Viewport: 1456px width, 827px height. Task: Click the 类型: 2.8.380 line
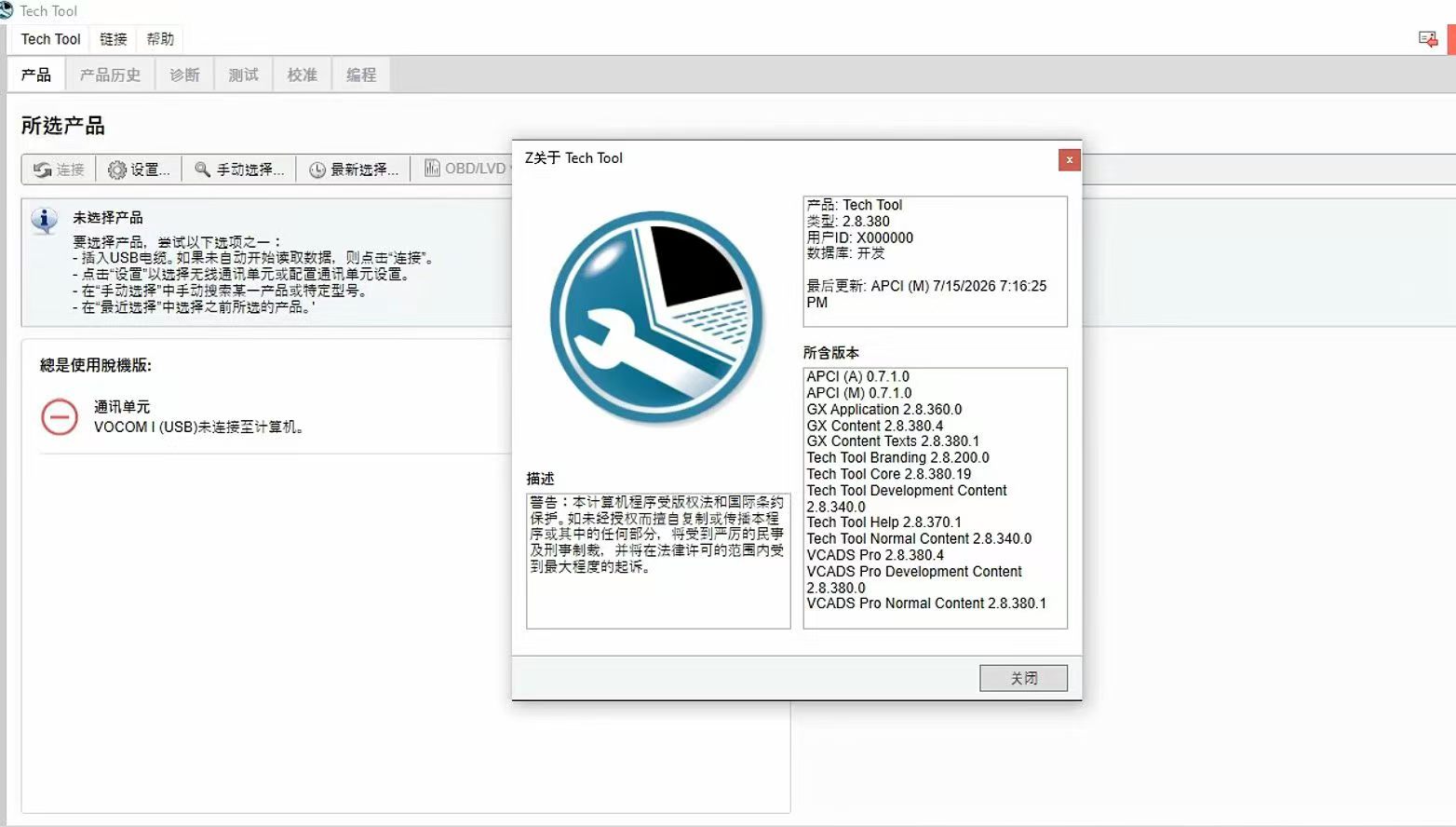[847, 222]
